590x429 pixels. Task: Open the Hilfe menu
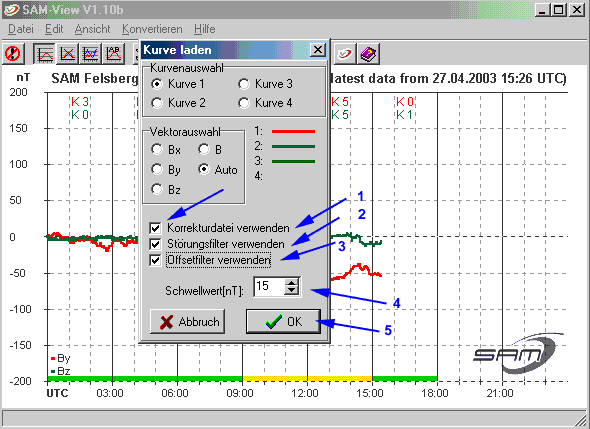pyautogui.click(x=205, y=29)
